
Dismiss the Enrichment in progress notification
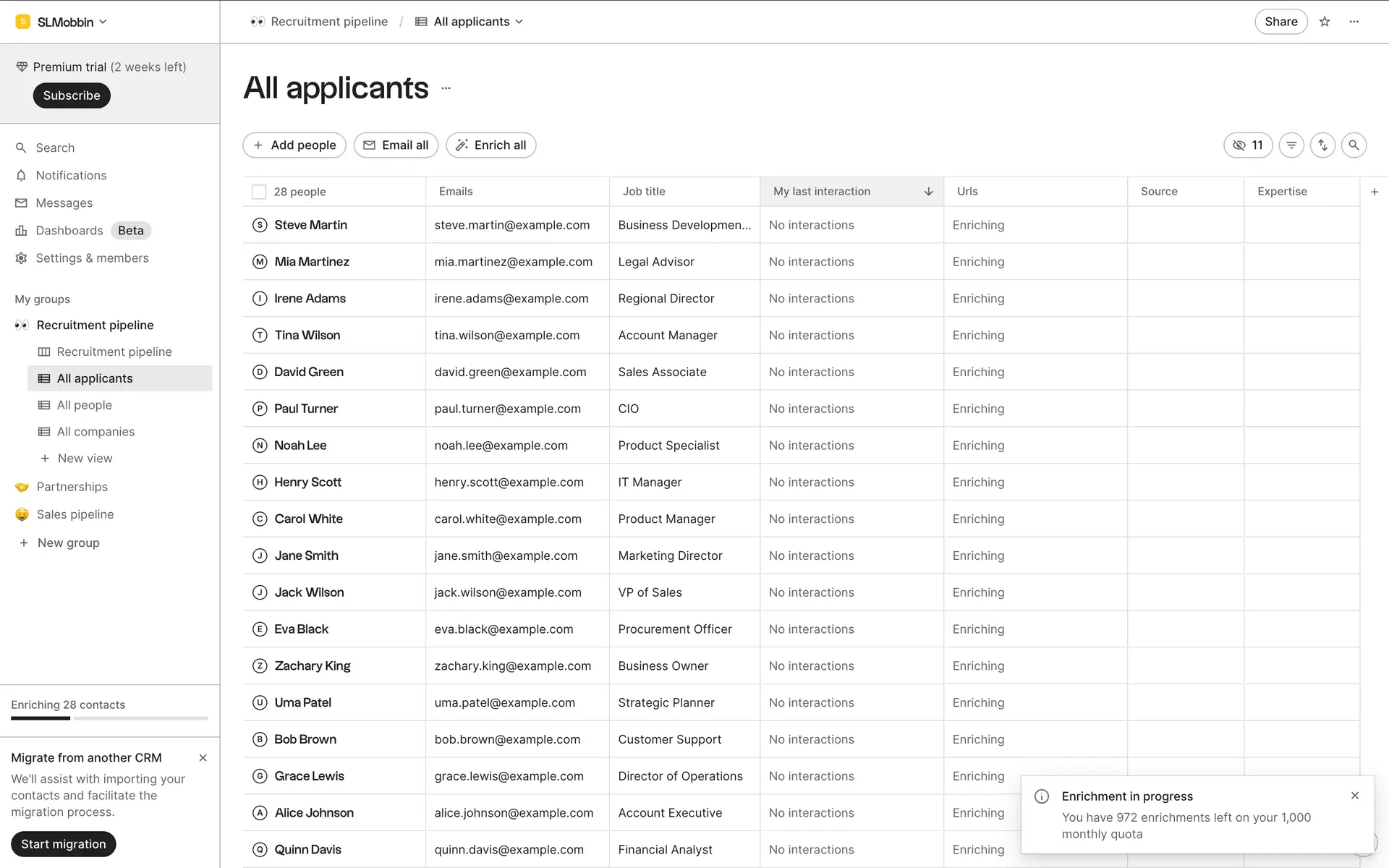[x=1355, y=796]
